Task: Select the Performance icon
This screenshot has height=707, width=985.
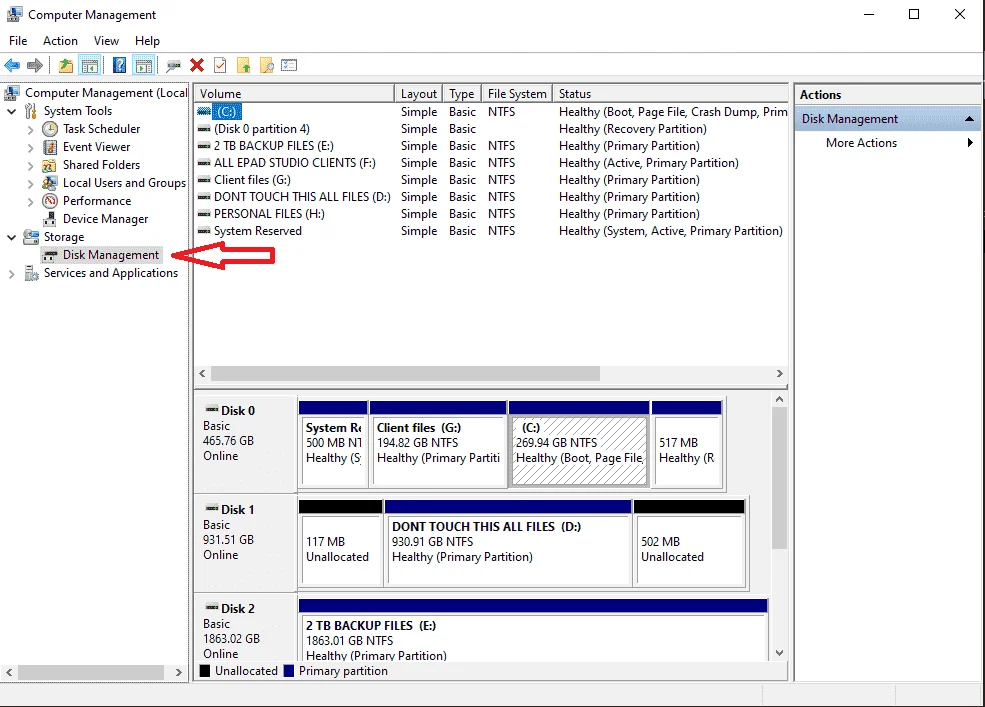Action: (50, 201)
